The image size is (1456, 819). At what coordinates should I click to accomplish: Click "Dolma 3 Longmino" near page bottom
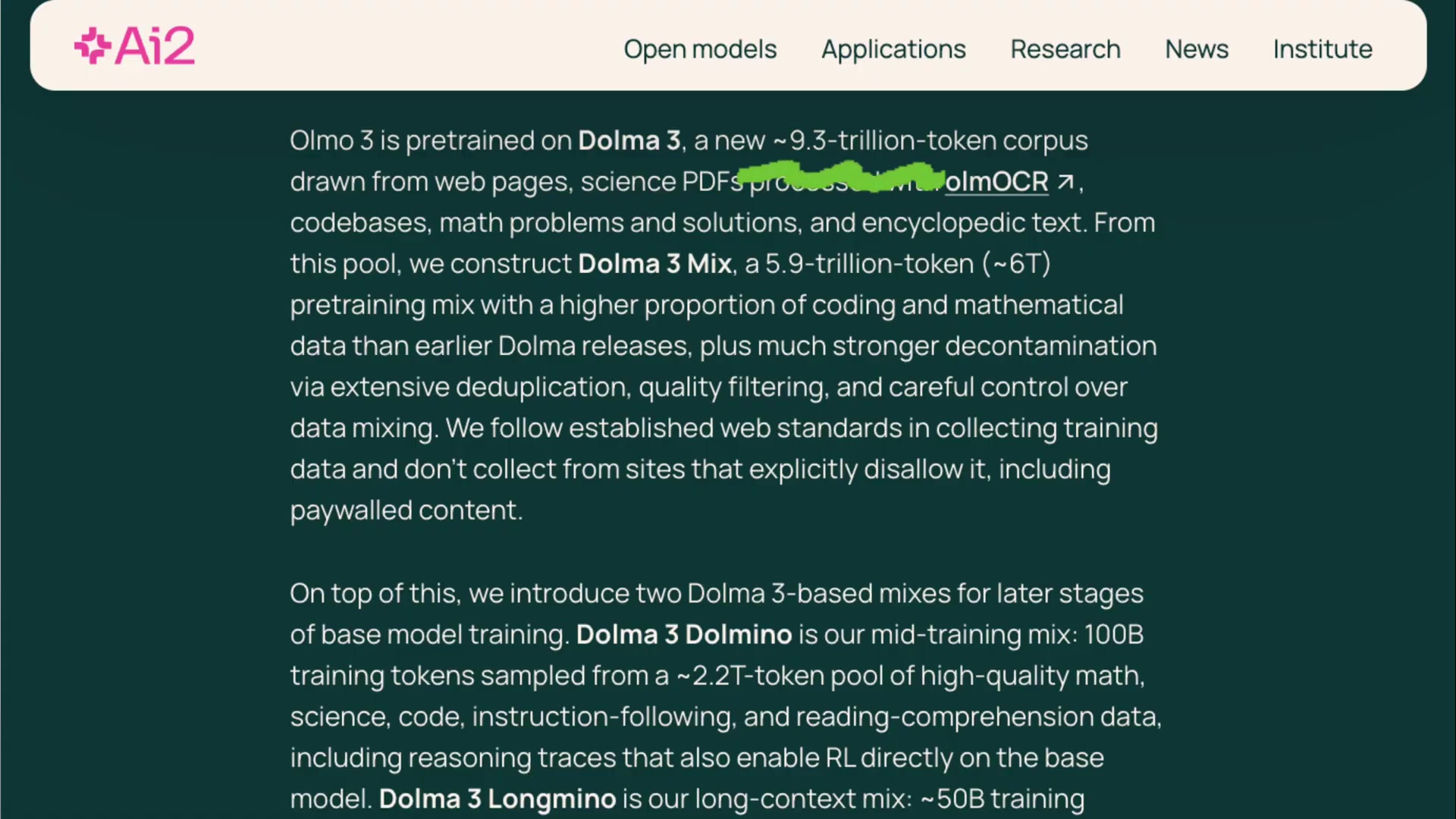coord(496,798)
